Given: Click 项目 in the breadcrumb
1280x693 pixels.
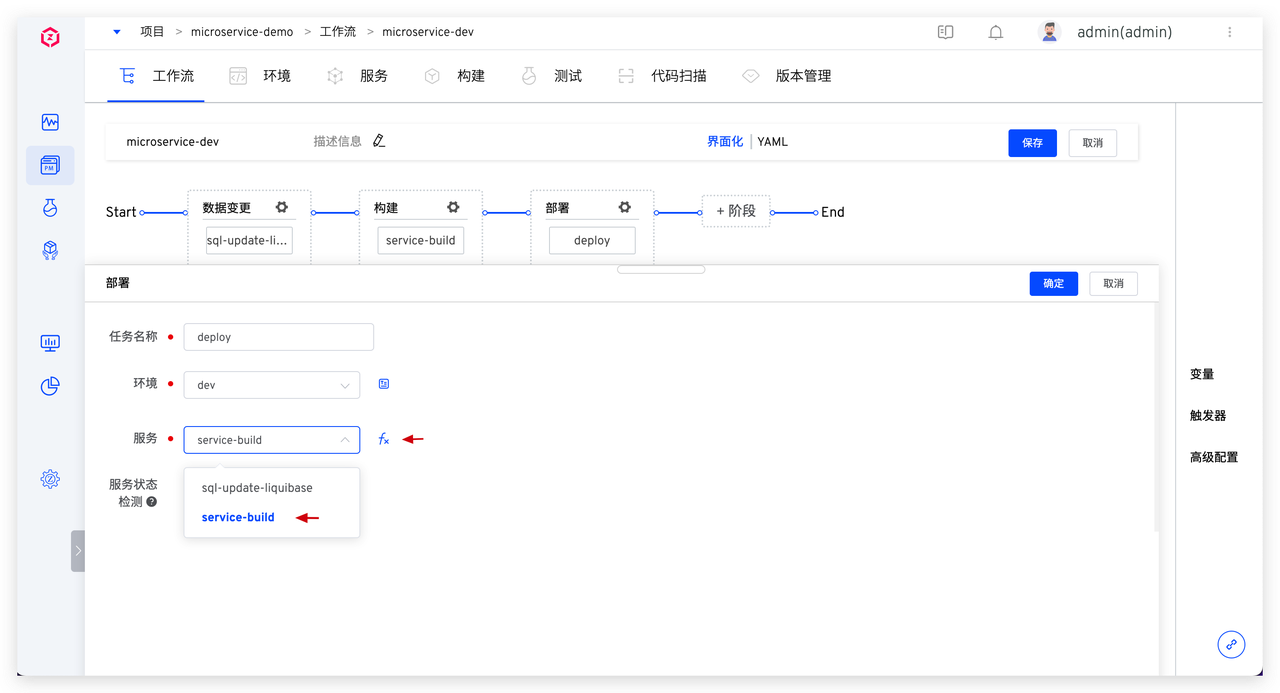Looking at the screenshot, I should 152,32.
